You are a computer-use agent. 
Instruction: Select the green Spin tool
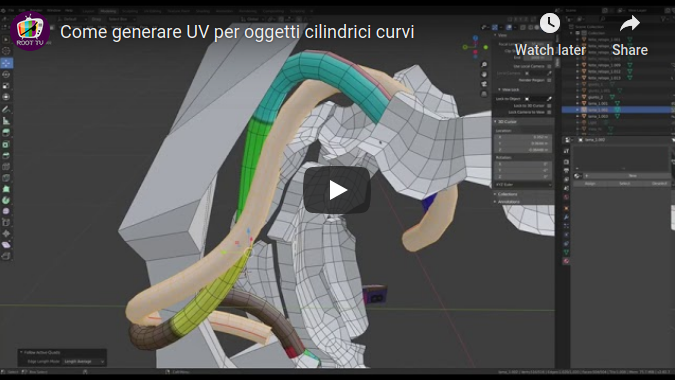coord(6,200)
